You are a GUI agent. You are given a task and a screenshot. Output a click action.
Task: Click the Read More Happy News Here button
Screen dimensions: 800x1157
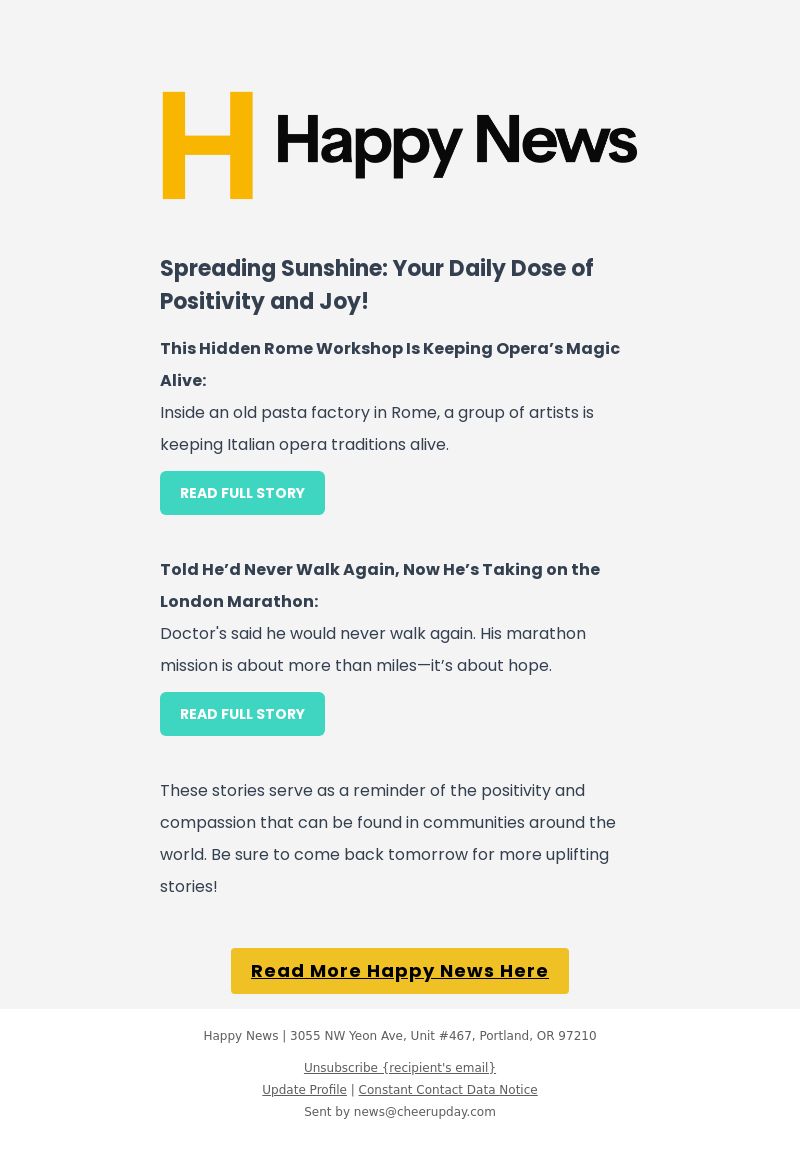(x=399, y=971)
